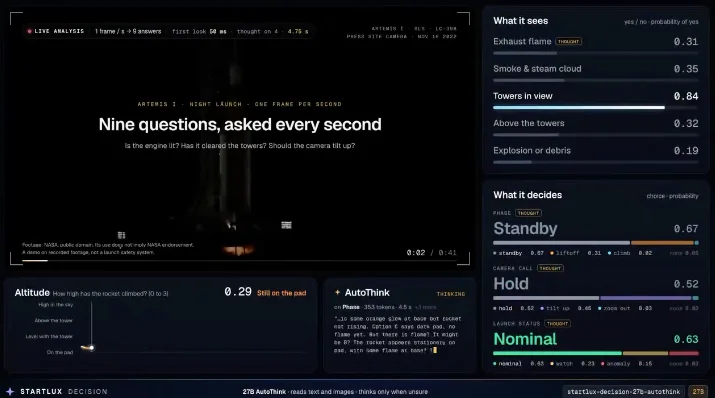Click the '27B AutoThink' footer description
Screen dimensions: 715x398
[x=335, y=392]
